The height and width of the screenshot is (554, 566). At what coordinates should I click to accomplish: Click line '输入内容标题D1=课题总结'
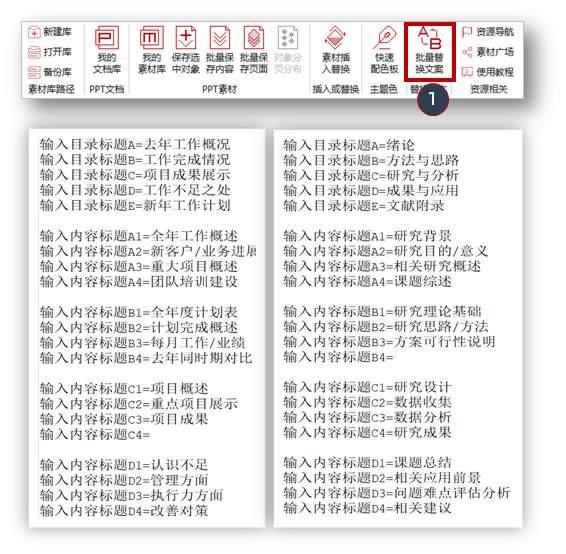(367, 462)
